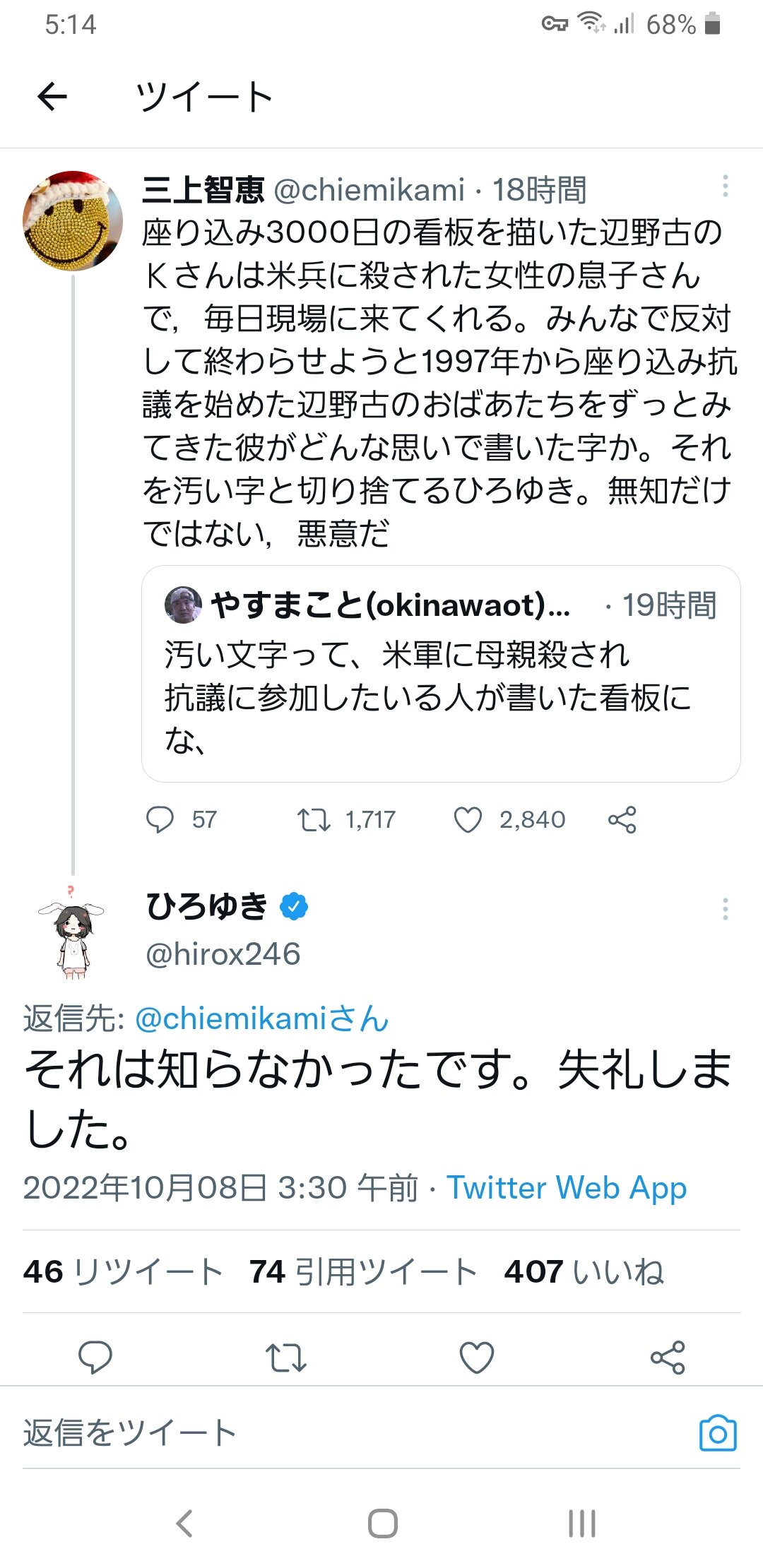View the 407 いいね list
Screen dimensions: 763x1568
pyautogui.click(x=584, y=1272)
